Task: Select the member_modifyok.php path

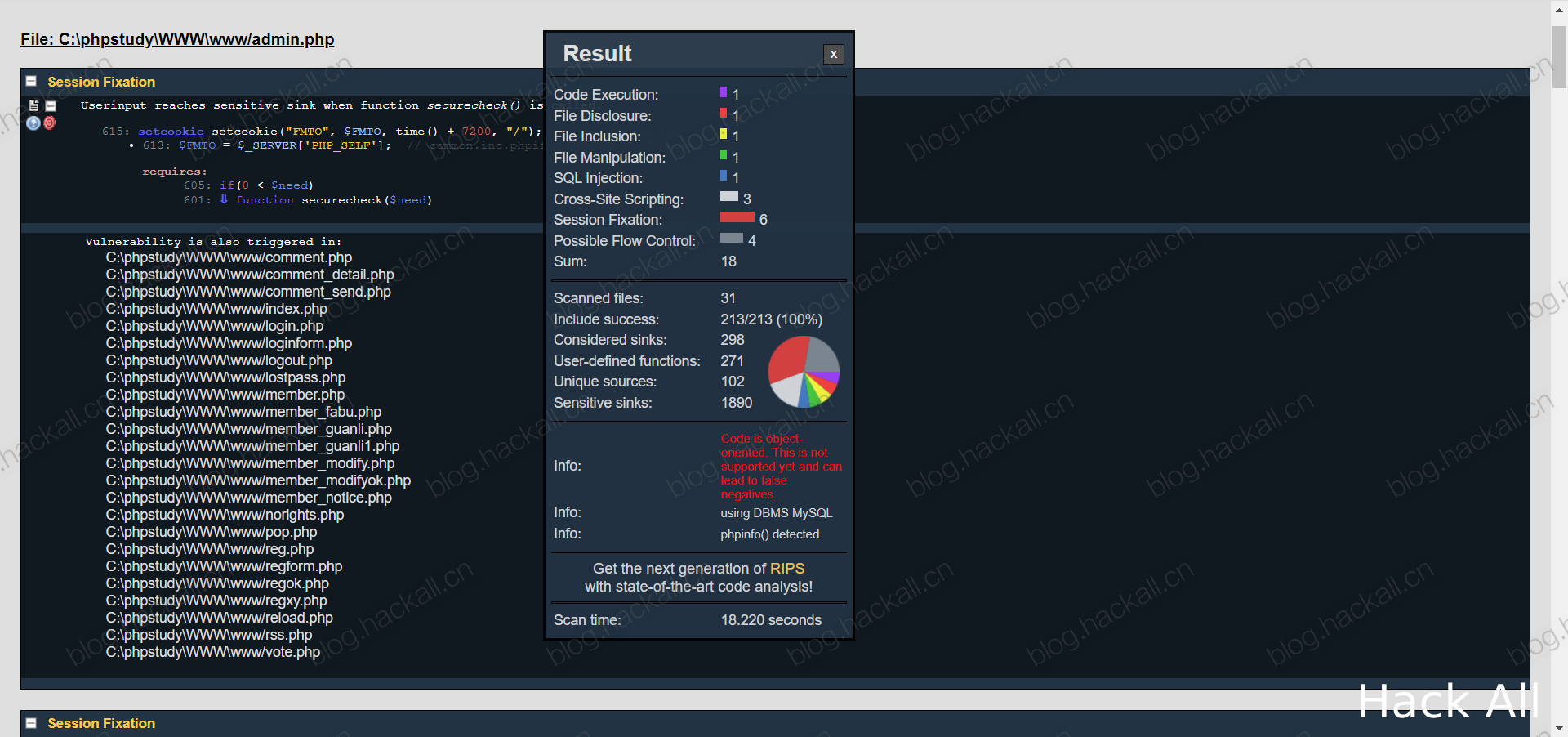Action: pos(258,480)
